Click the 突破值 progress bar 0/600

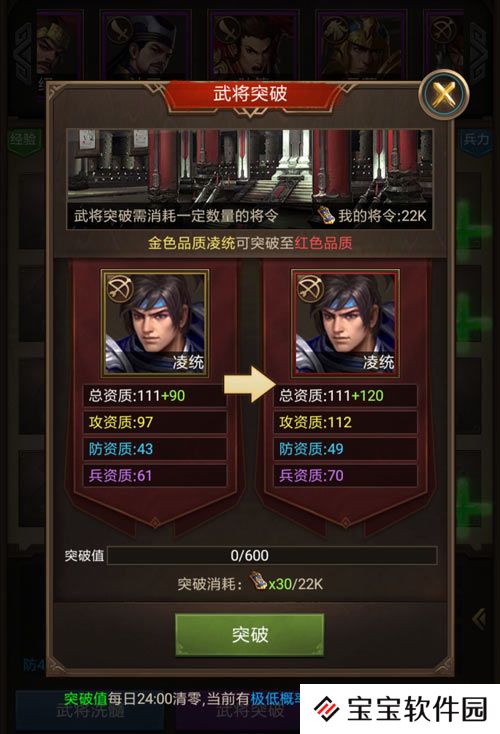[272, 556]
